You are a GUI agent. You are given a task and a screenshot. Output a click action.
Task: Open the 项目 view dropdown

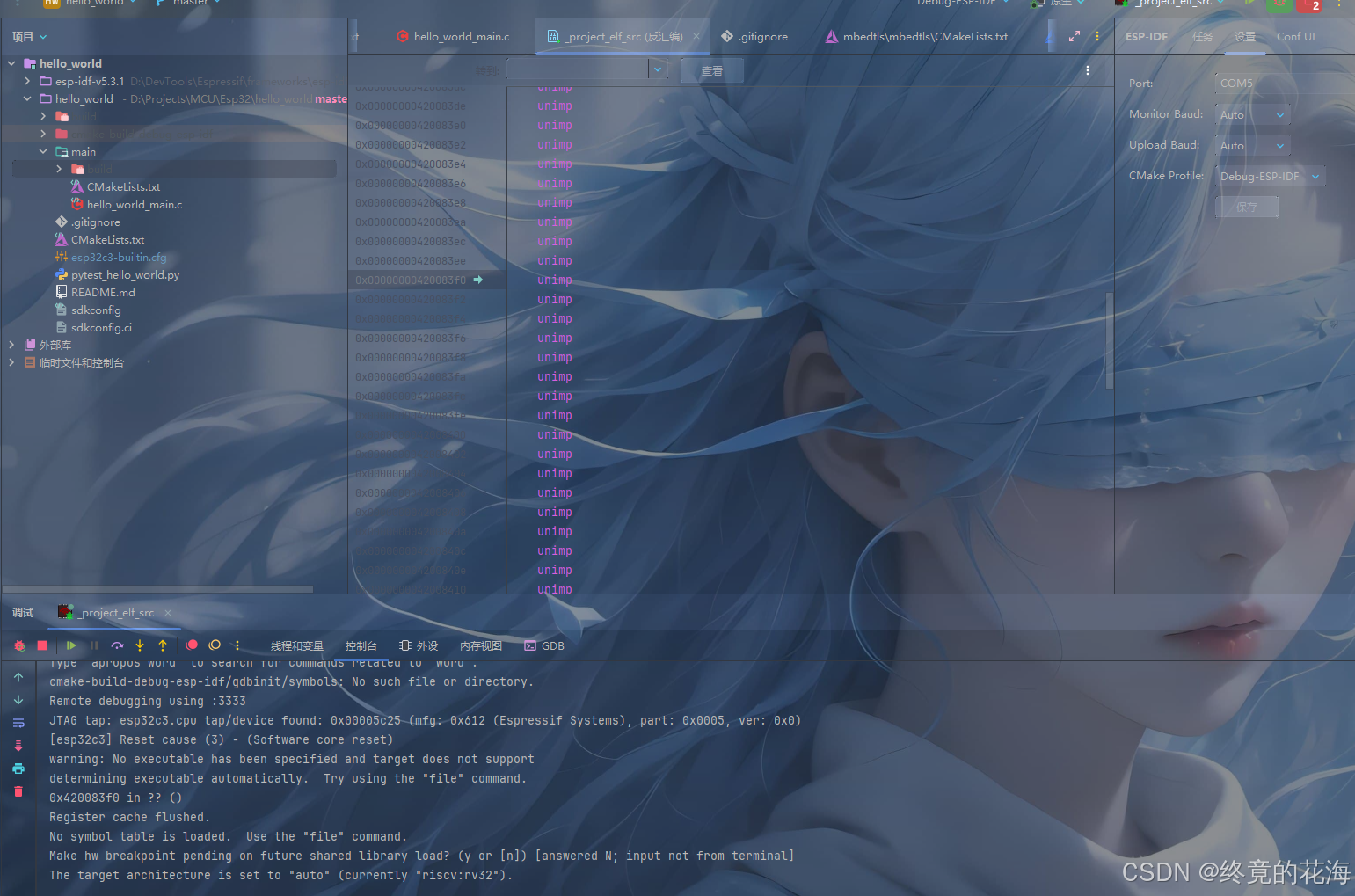(x=30, y=37)
